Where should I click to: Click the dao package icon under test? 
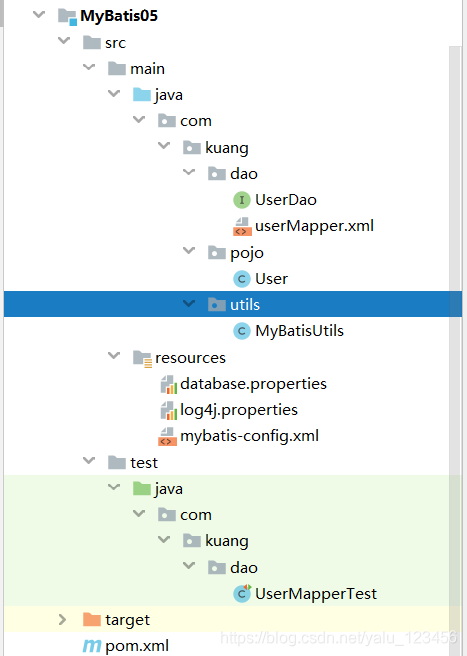pos(217,568)
